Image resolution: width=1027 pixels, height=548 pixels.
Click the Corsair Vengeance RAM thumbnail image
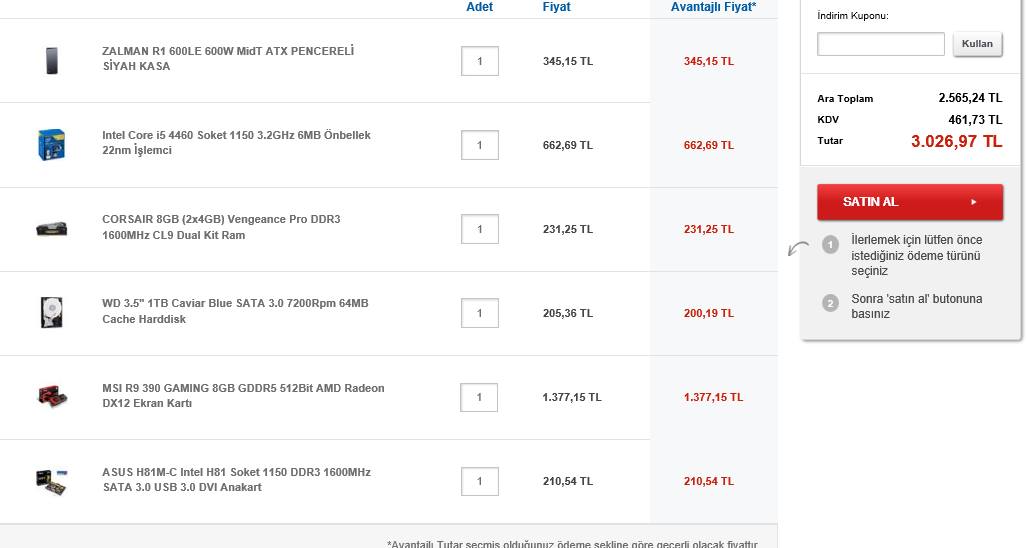pos(51,228)
